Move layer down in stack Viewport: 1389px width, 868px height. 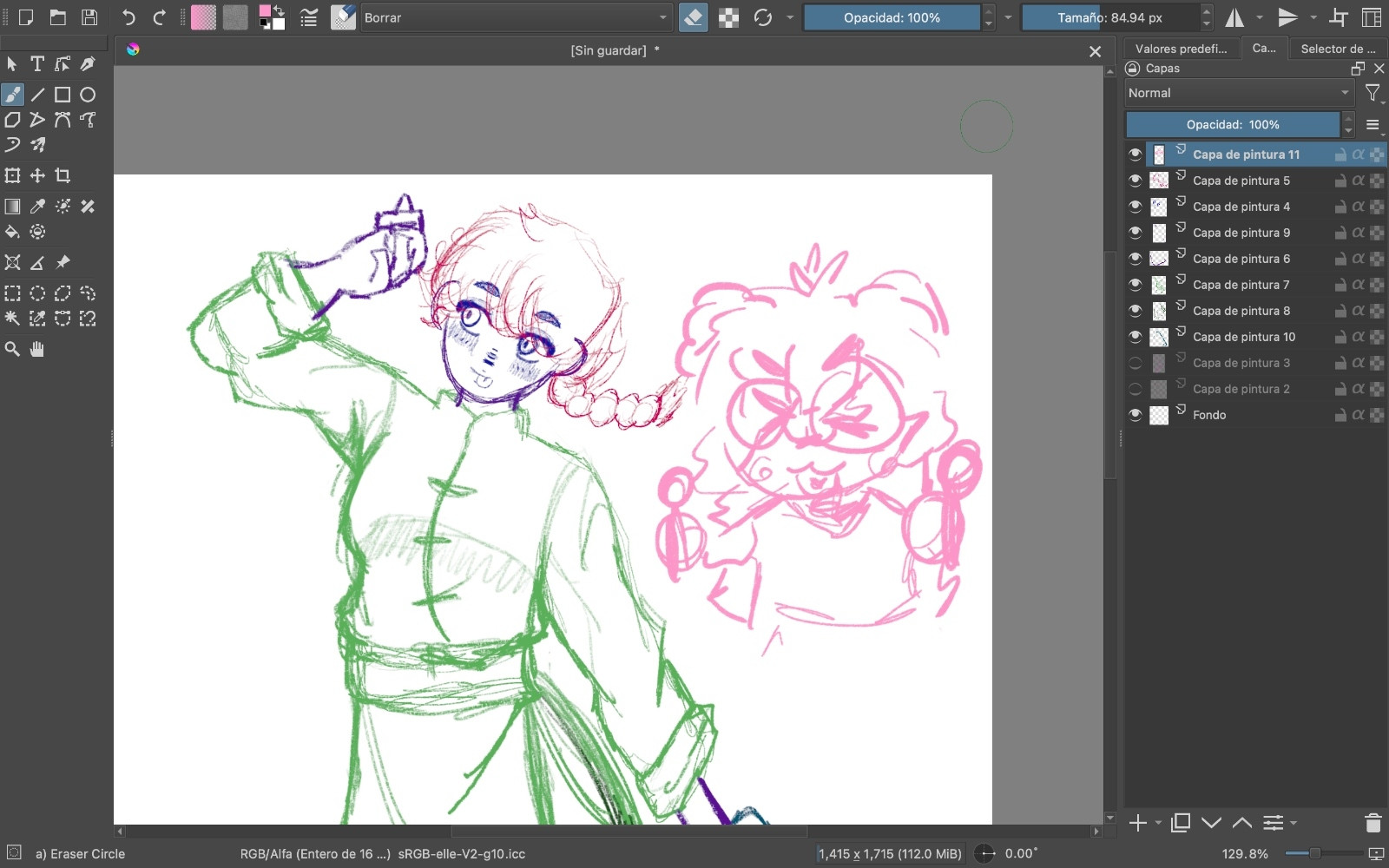pyautogui.click(x=1211, y=823)
